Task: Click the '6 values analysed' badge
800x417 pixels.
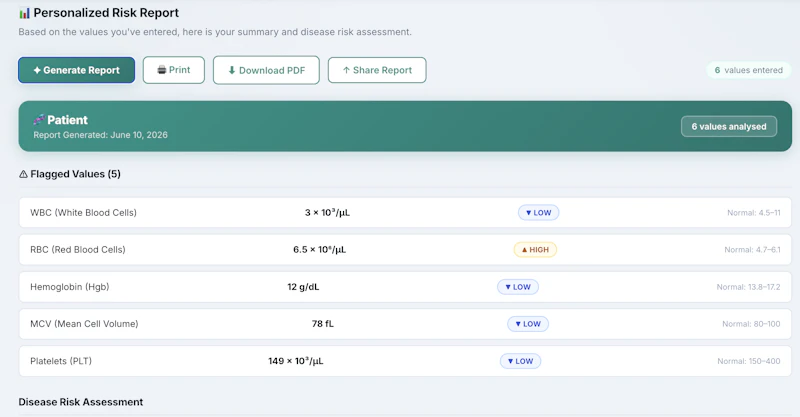Action: coord(729,127)
